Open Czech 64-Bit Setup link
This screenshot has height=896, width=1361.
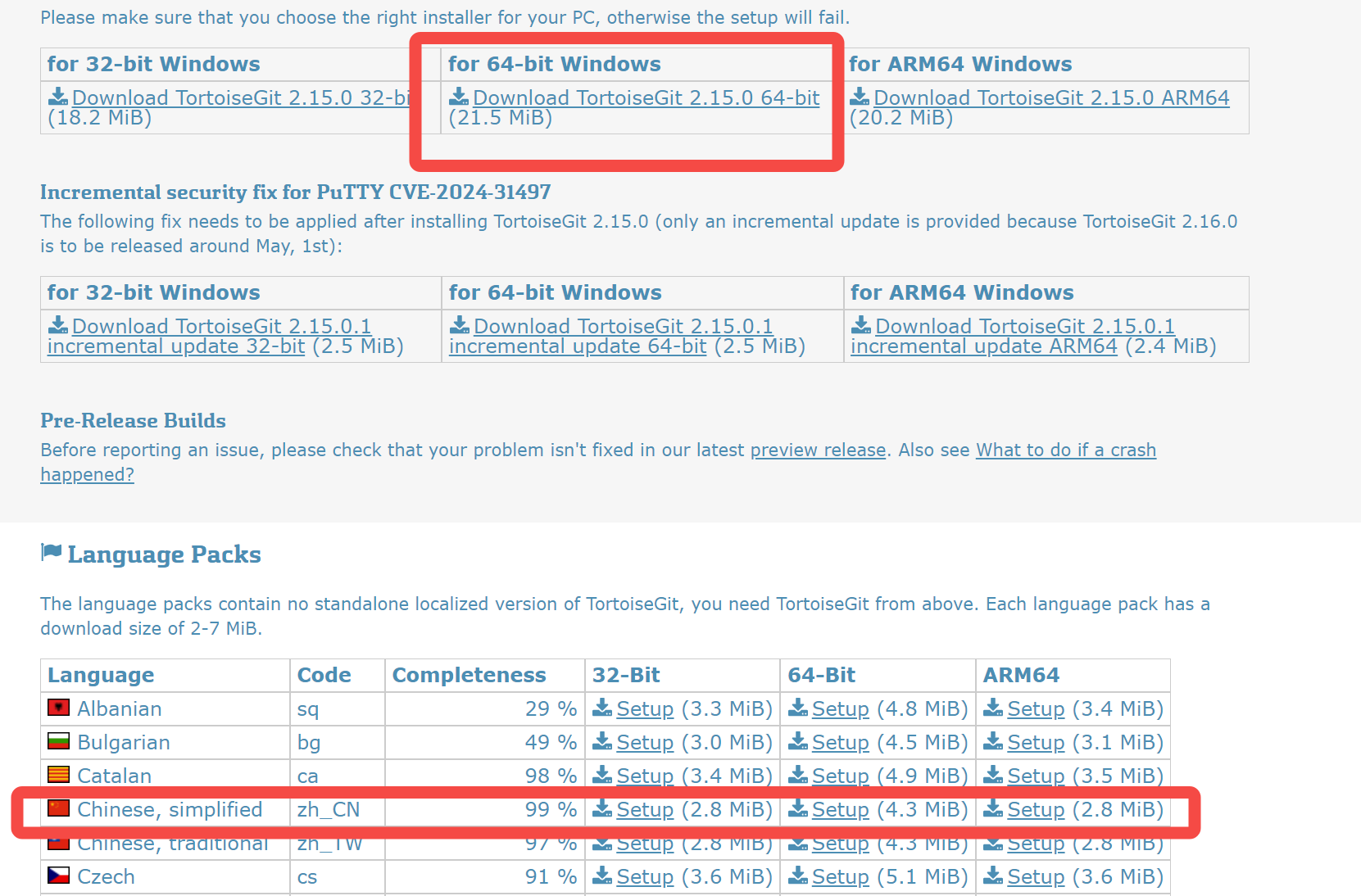[840, 876]
